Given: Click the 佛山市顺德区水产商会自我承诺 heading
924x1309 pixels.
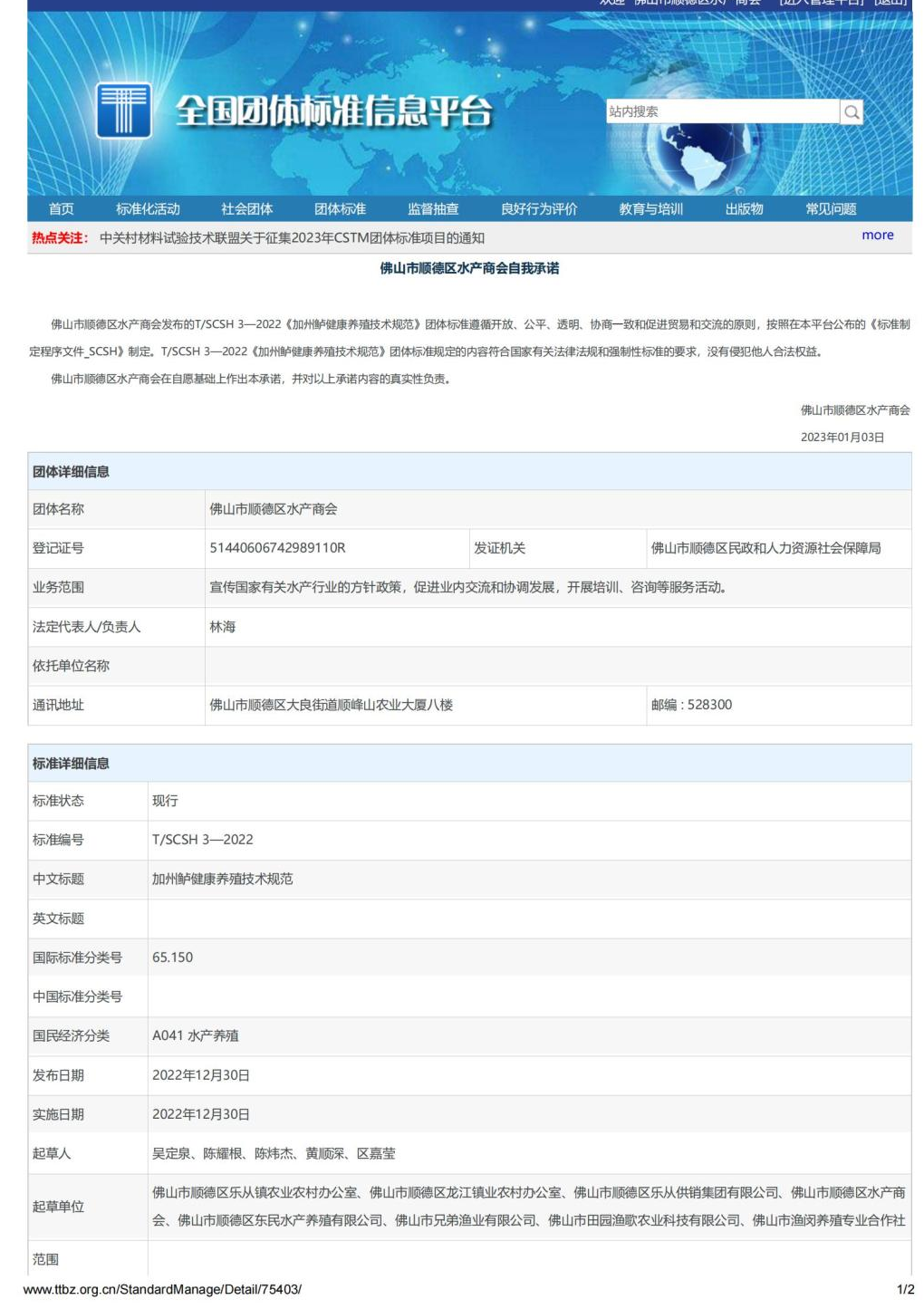Looking at the screenshot, I should [469, 268].
